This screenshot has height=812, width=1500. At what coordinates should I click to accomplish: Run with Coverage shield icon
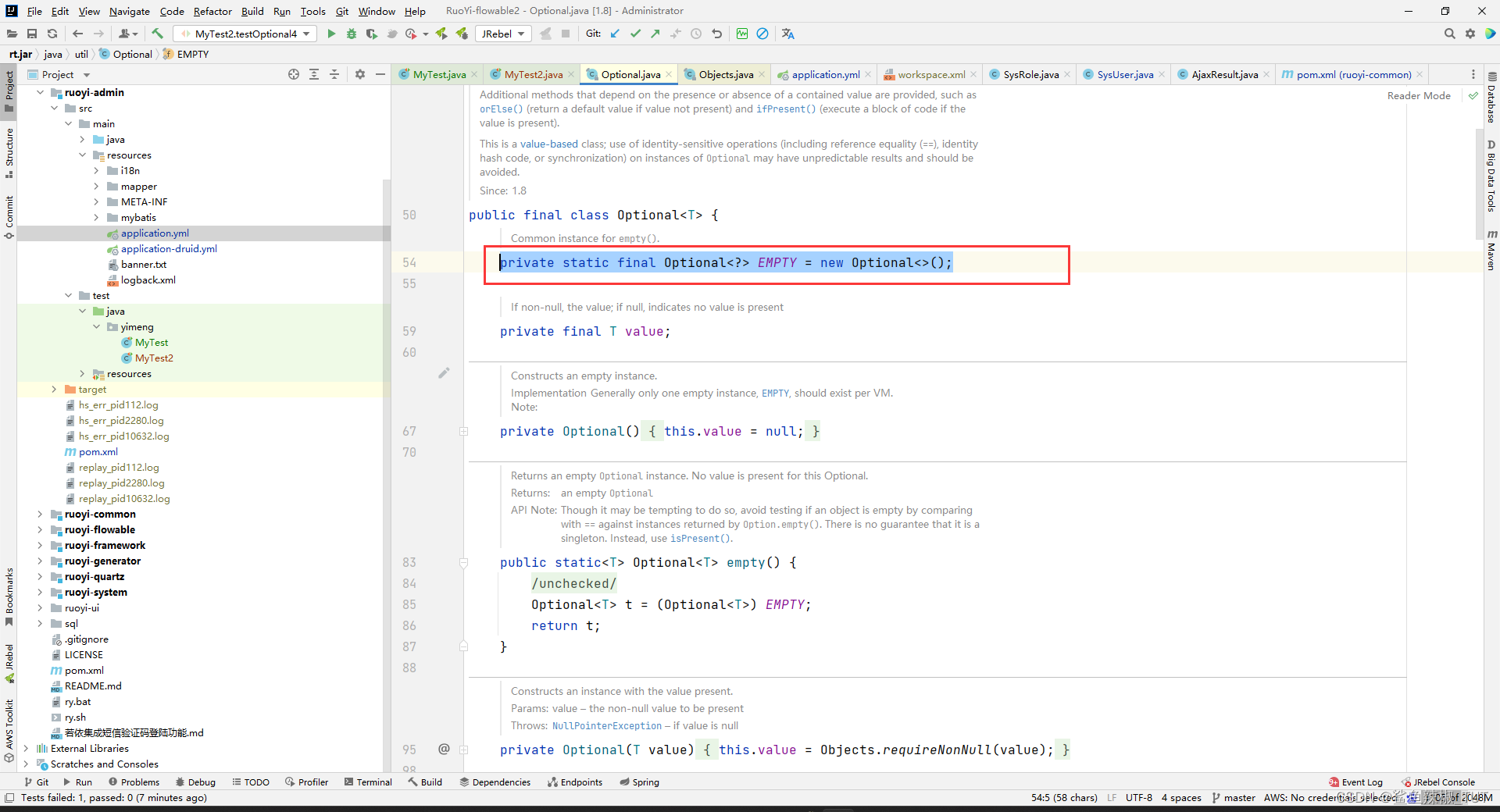tap(371, 34)
